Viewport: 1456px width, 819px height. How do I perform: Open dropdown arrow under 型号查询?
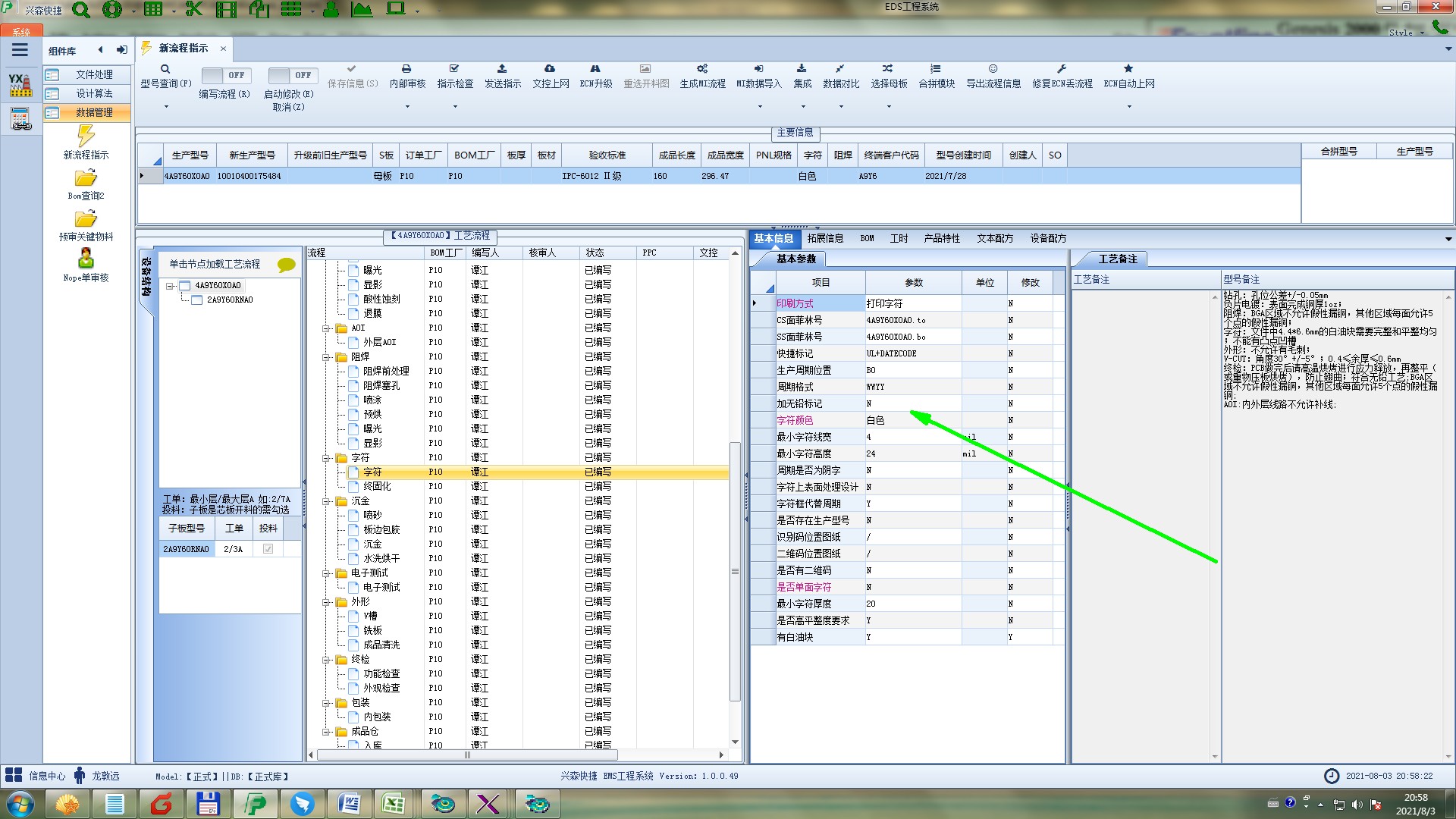[x=166, y=106]
